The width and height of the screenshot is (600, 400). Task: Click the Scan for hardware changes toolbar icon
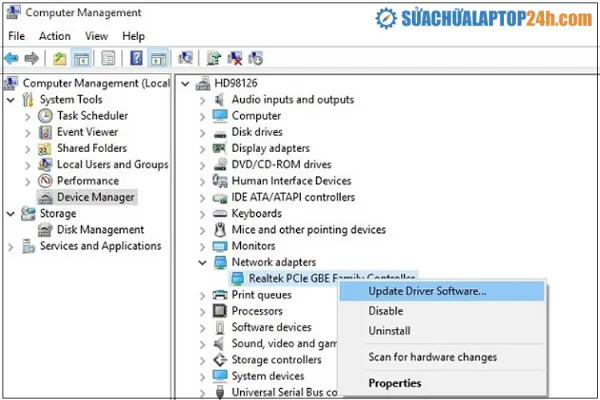pyautogui.click(x=186, y=58)
